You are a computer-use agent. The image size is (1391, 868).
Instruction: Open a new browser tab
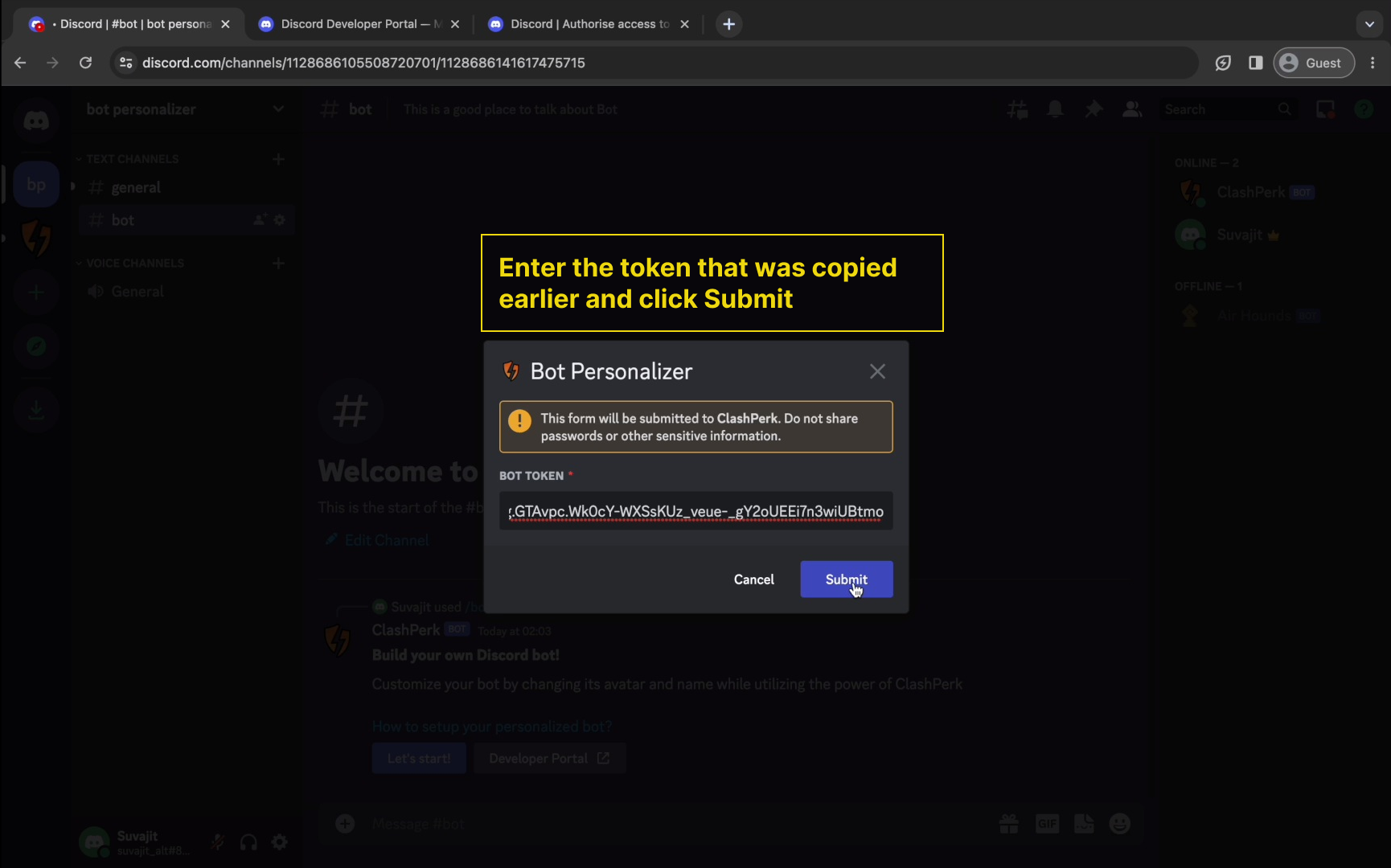728,24
